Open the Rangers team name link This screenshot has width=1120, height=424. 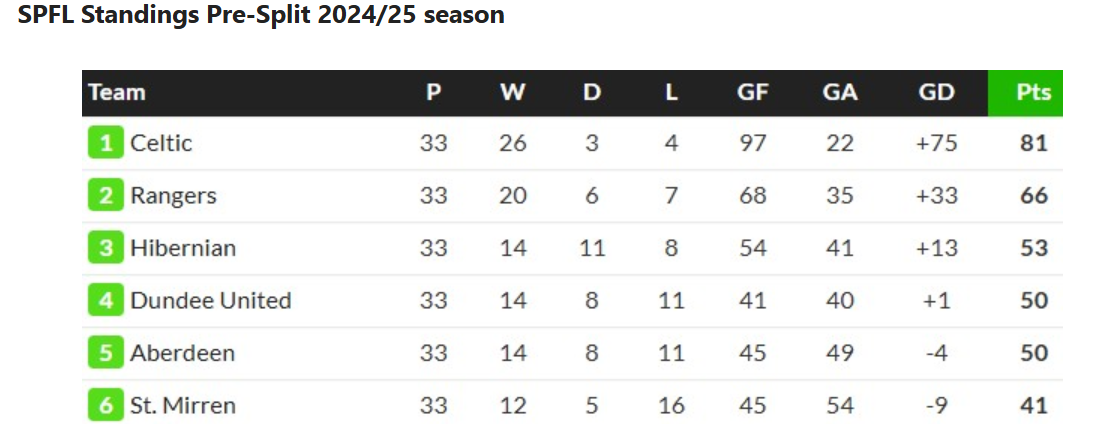pos(173,196)
